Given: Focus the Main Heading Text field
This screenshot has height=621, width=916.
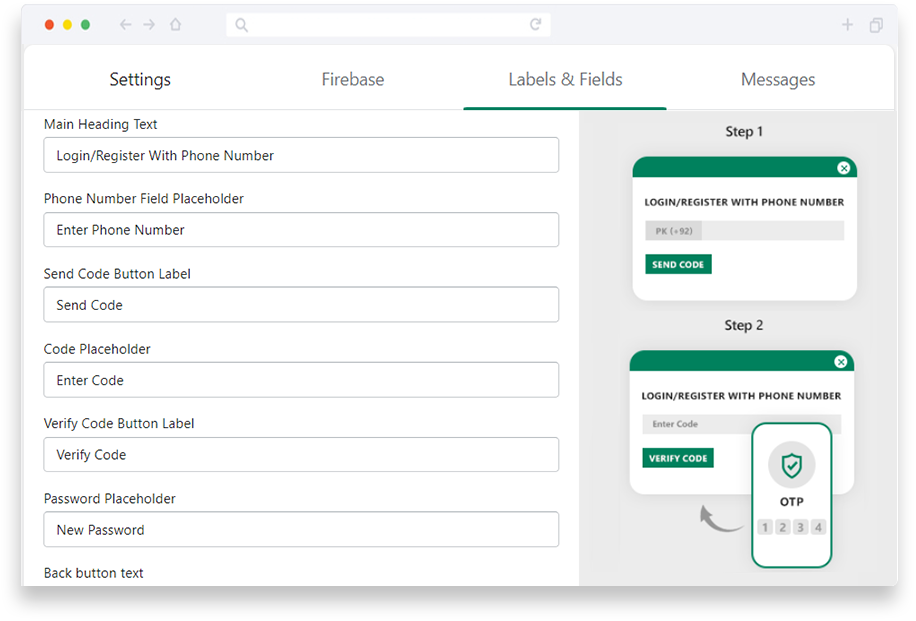Looking at the screenshot, I should click(301, 155).
